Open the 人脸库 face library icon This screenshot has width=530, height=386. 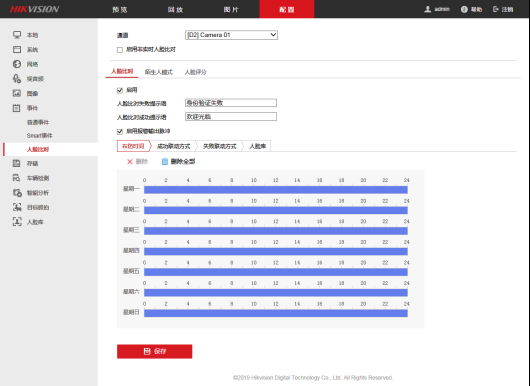tap(17, 222)
